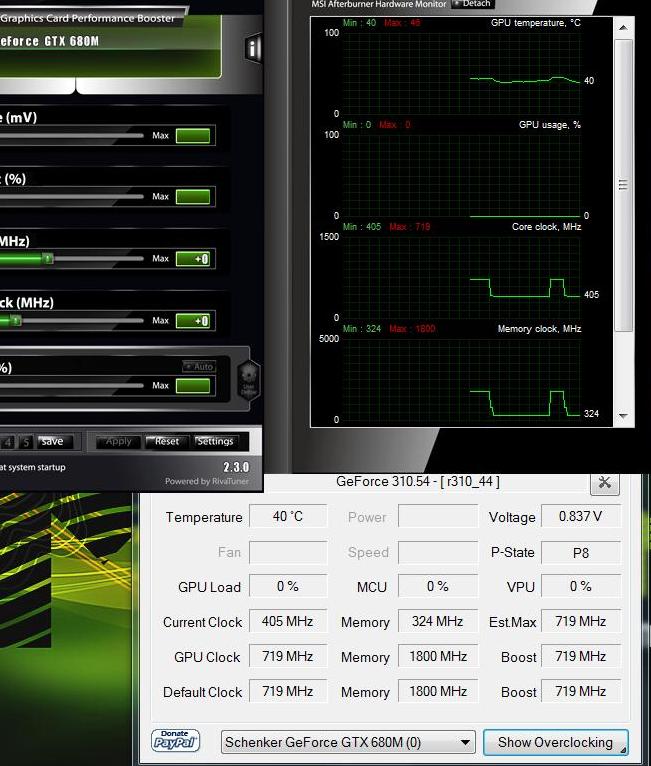Click the P-State P8 field
The height and width of the screenshot is (766, 651).
point(581,552)
